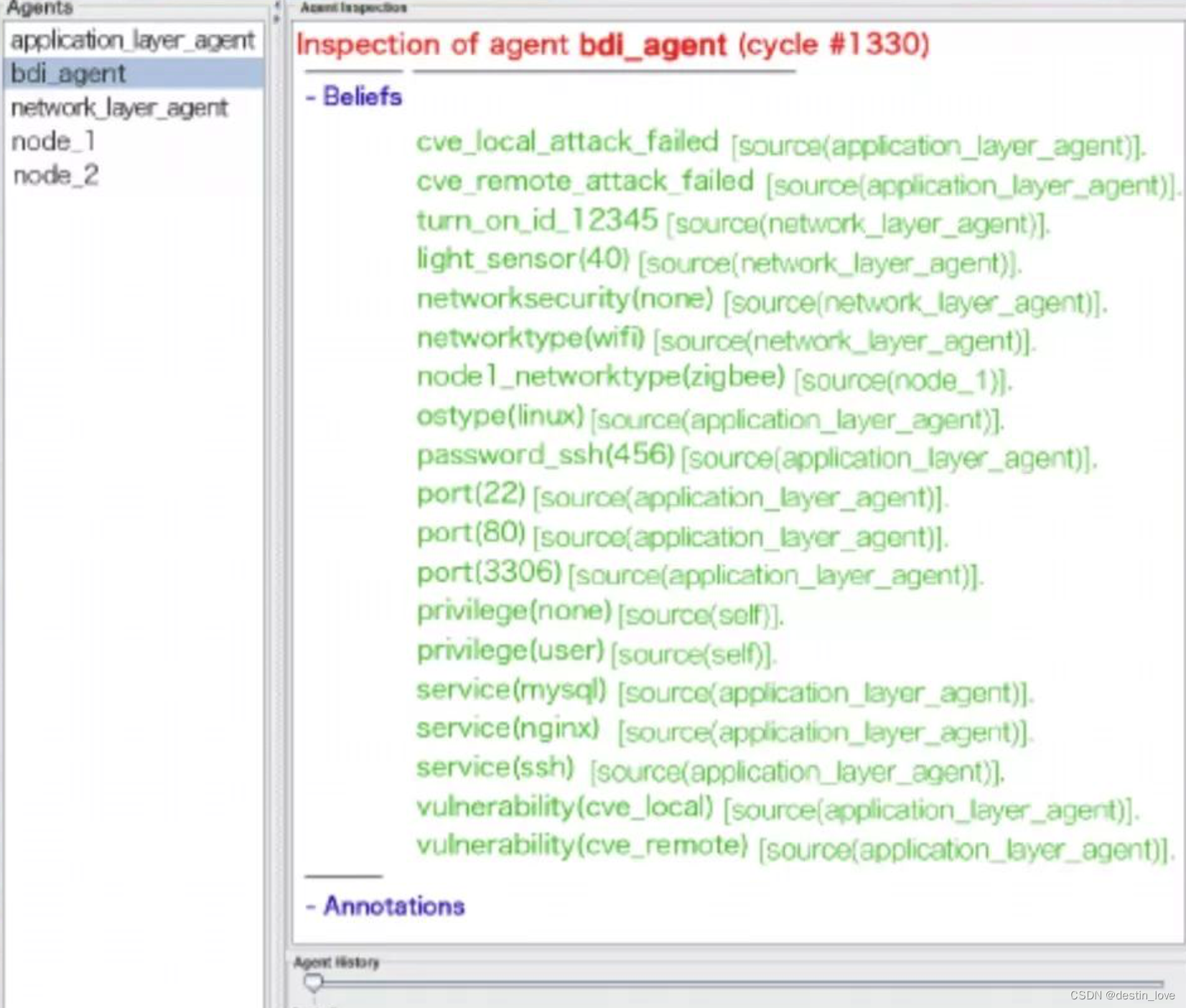
Task: Collapse the Beliefs section
Action: [x=354, y=96]
